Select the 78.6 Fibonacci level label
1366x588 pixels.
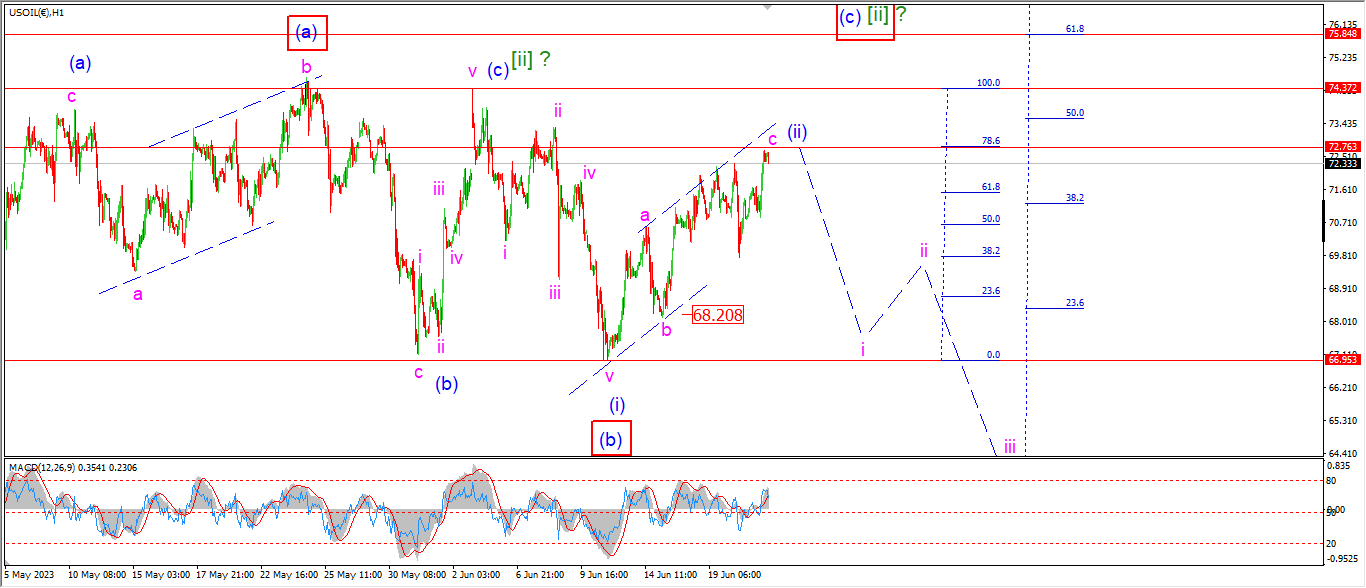pyautogui.click(x=991, y=141)
